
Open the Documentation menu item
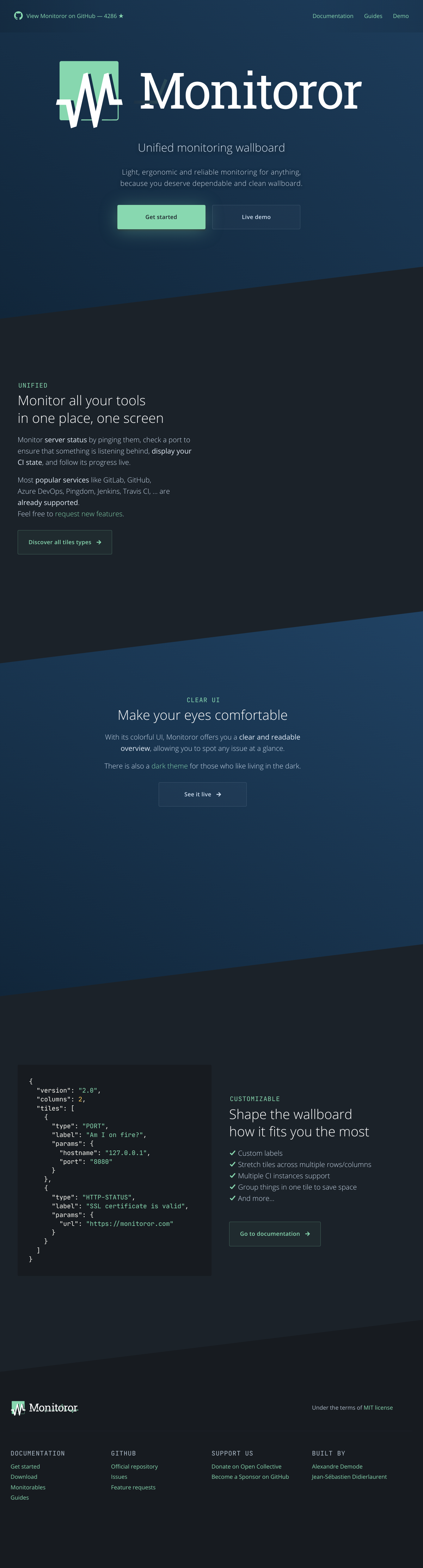[333, 16]
